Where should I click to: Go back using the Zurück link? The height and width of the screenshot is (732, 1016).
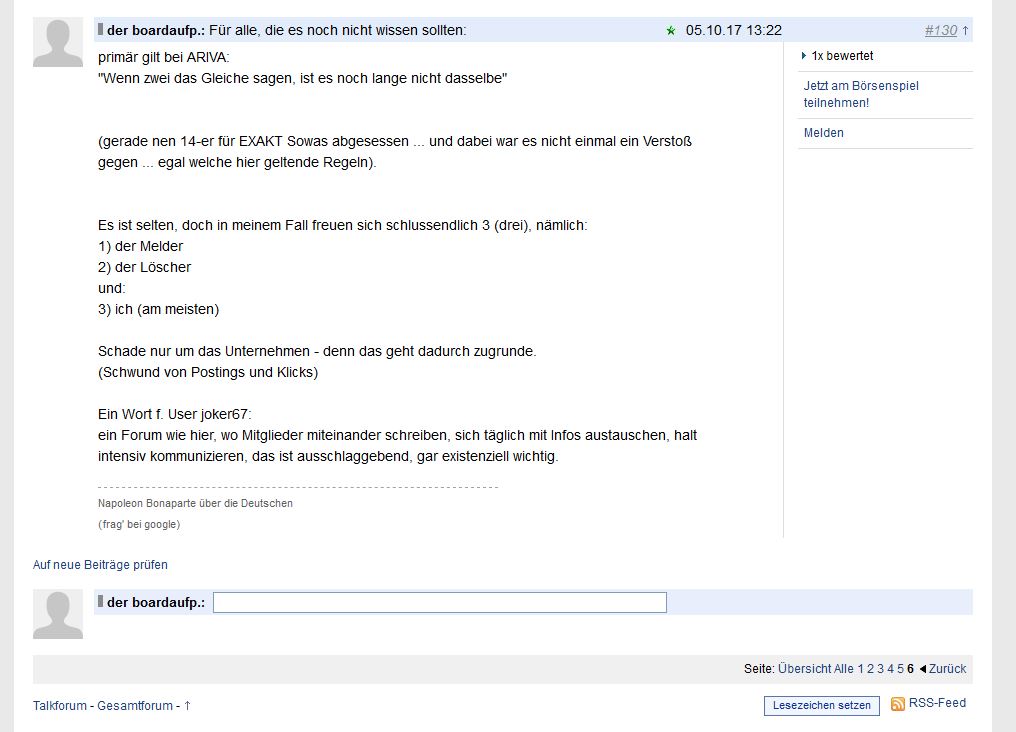point(946,669)
